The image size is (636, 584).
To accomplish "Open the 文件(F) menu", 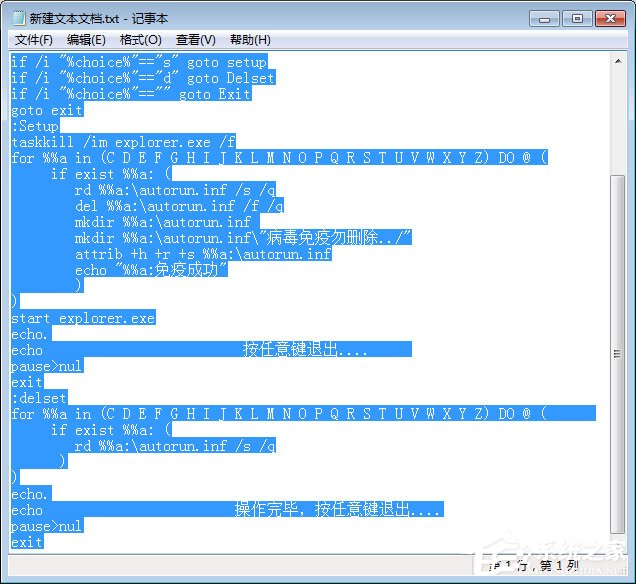I will pyautogui.click(x=34, y=40).
